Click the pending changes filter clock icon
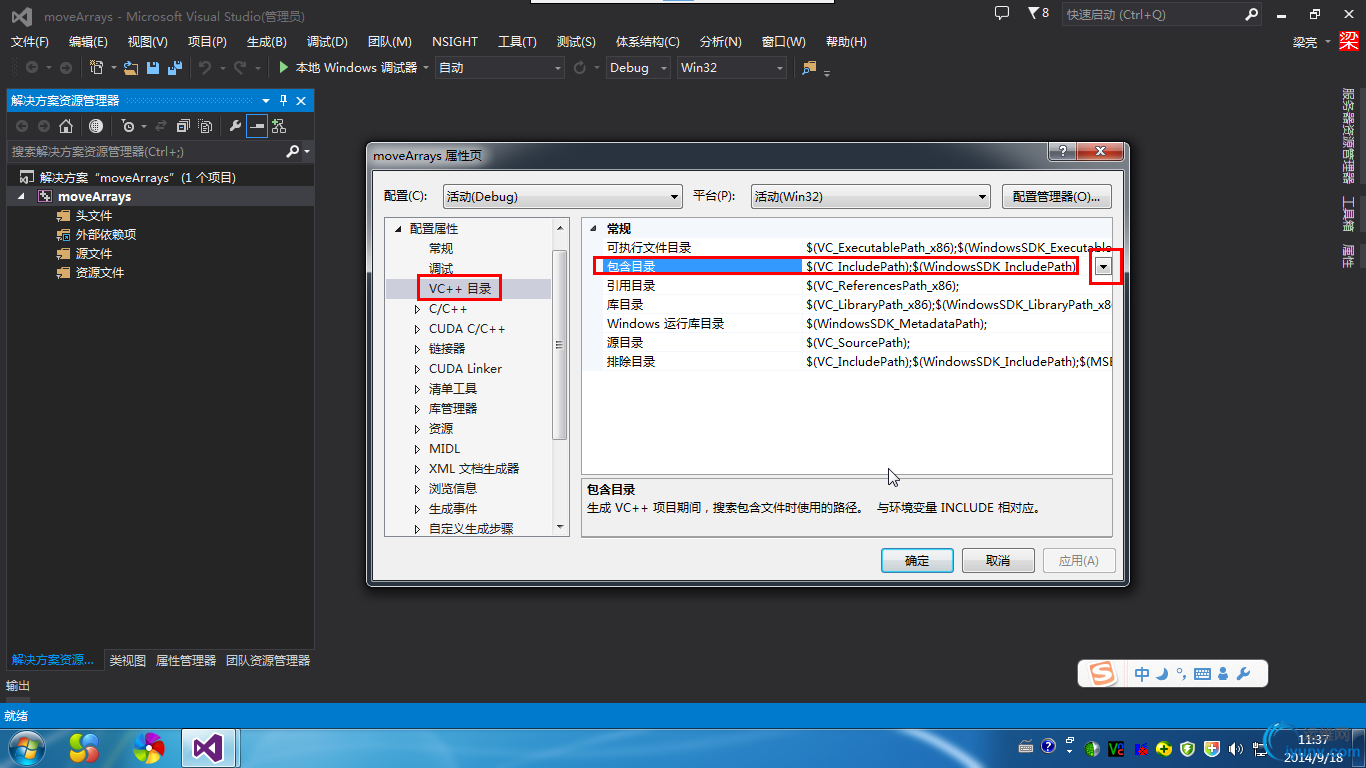Viewport: 1366px width, 768px height. [128, 126]
